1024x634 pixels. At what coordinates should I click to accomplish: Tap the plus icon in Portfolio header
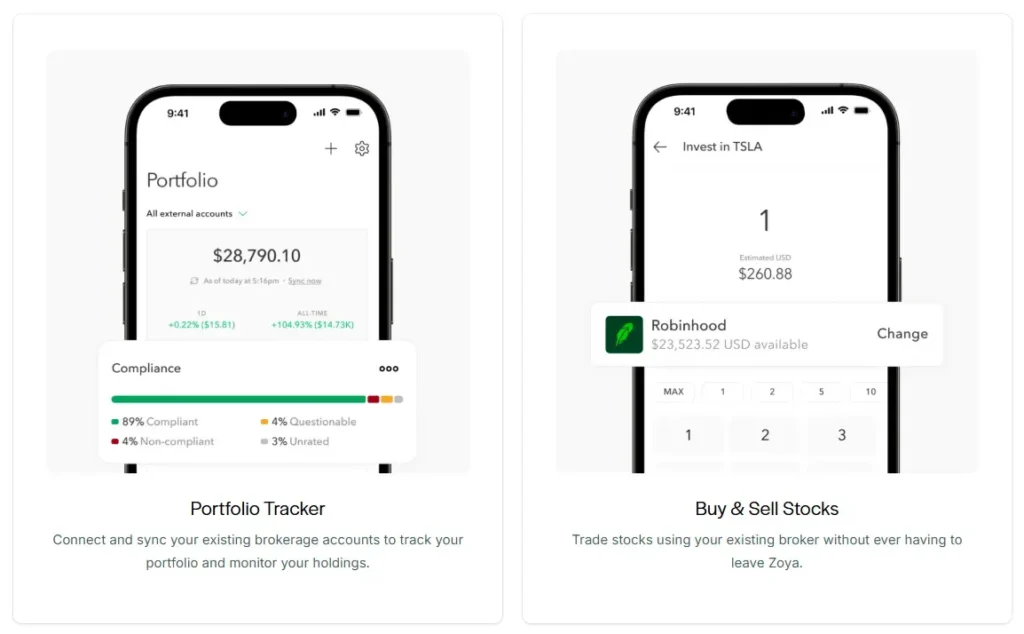click(331, 149)
